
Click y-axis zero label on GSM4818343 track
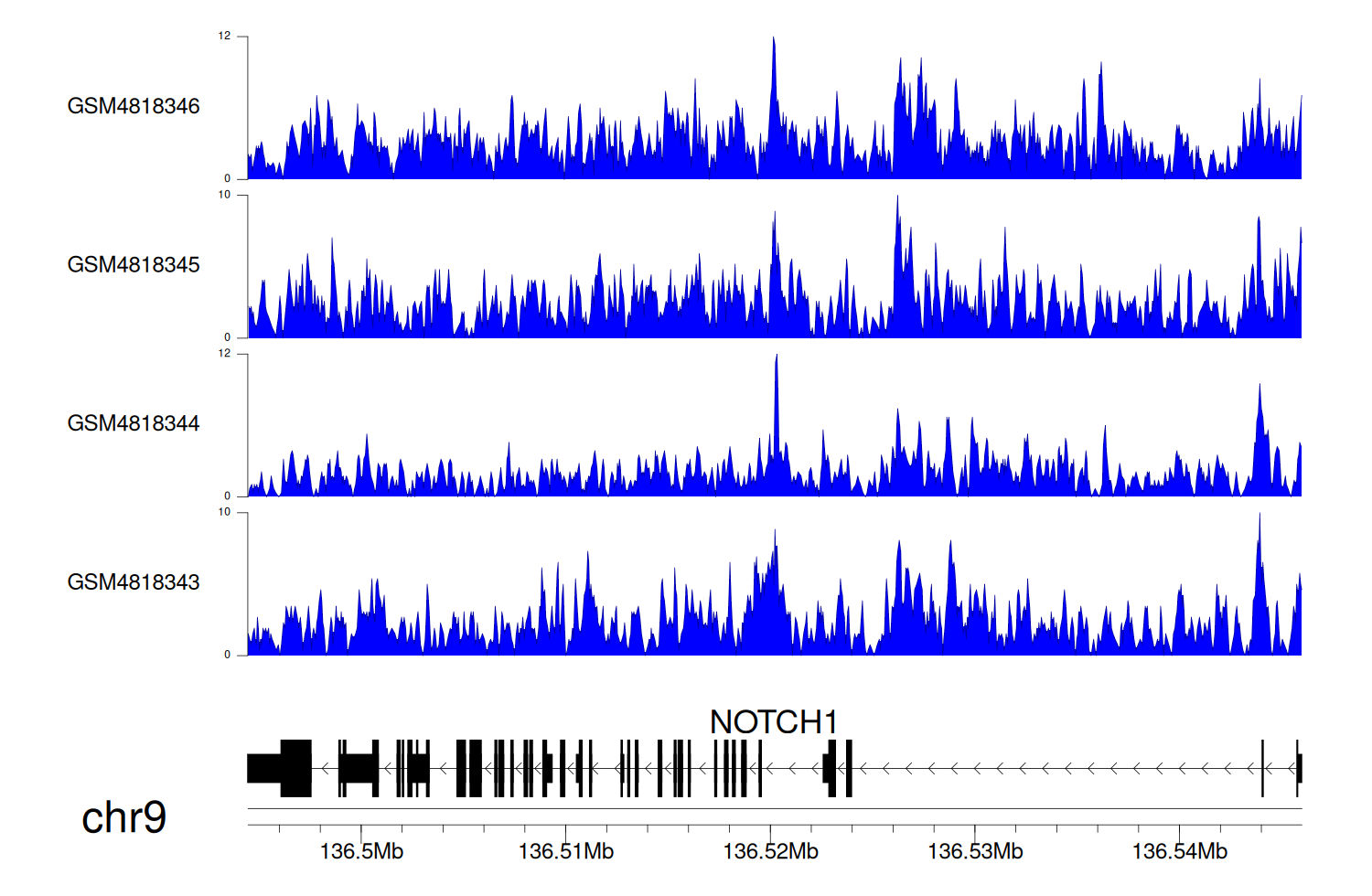[228, 655]
